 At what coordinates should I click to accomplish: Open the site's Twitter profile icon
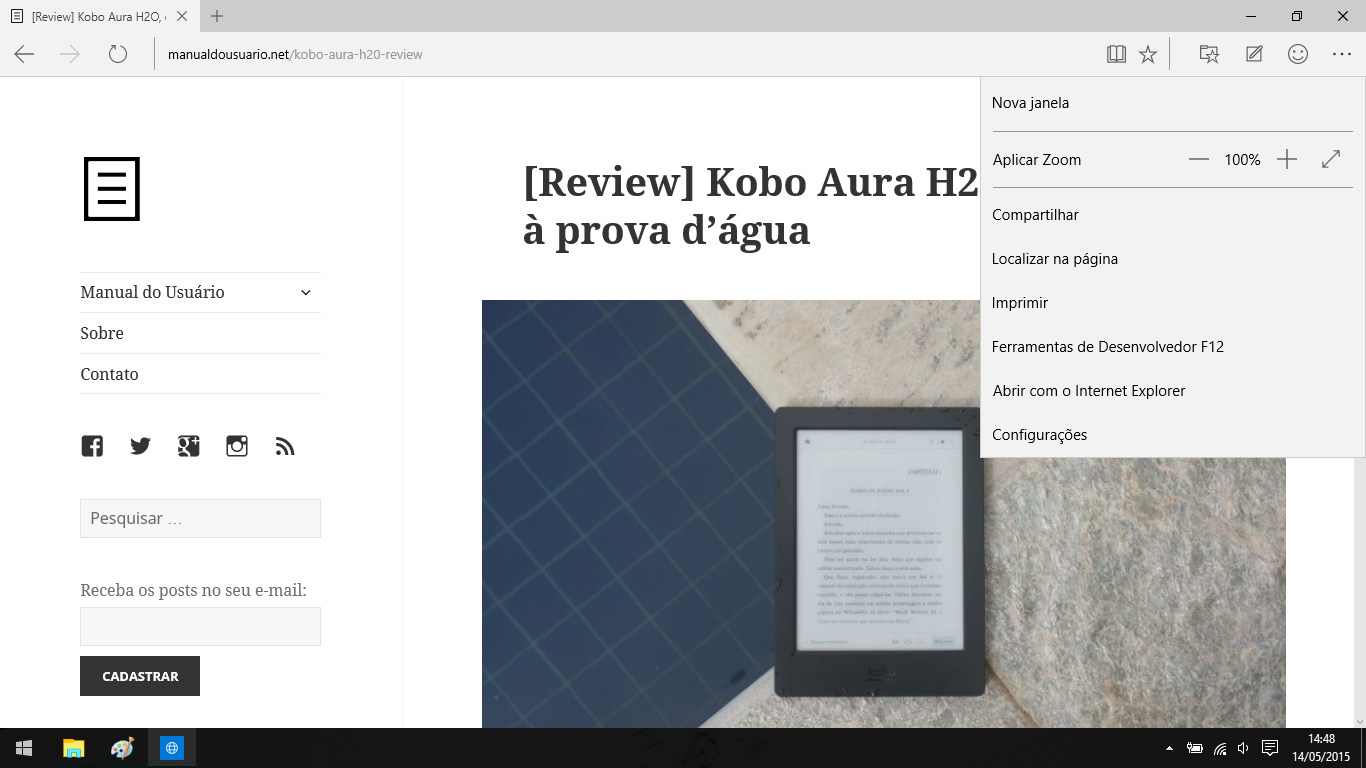pos(140,446)
